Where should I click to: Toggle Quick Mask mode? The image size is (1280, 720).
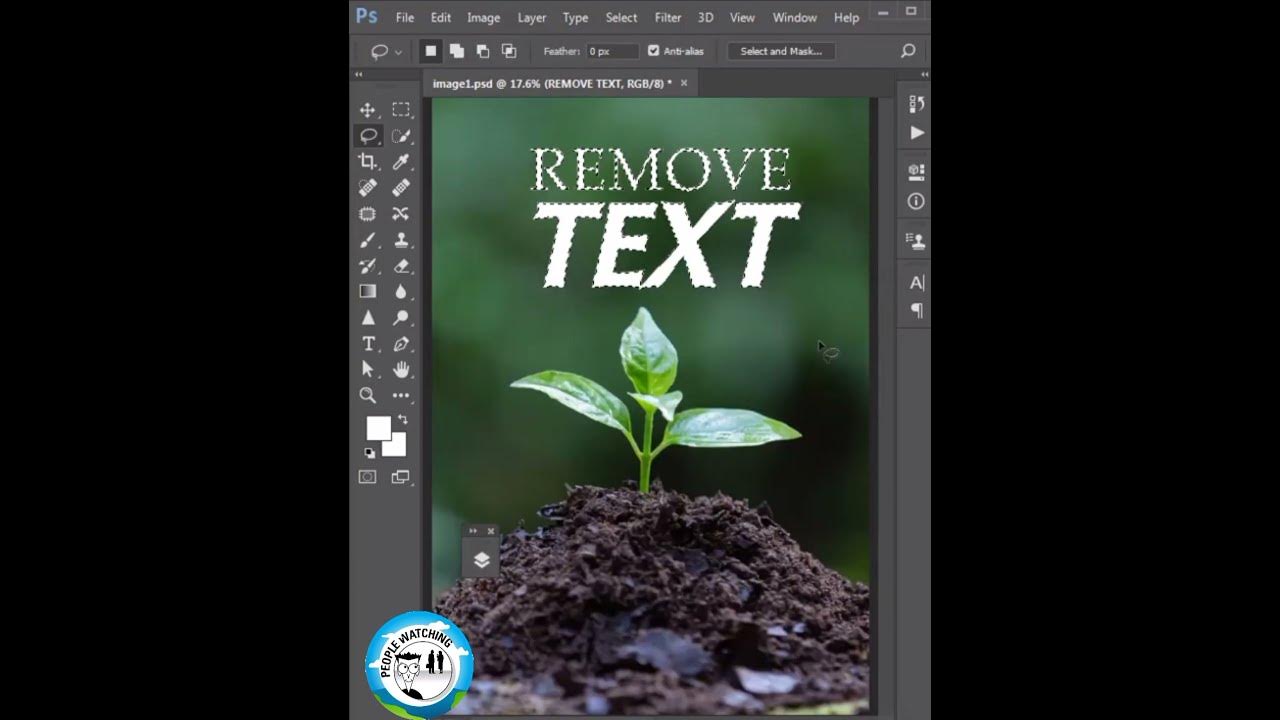click(x=367, y=477)
